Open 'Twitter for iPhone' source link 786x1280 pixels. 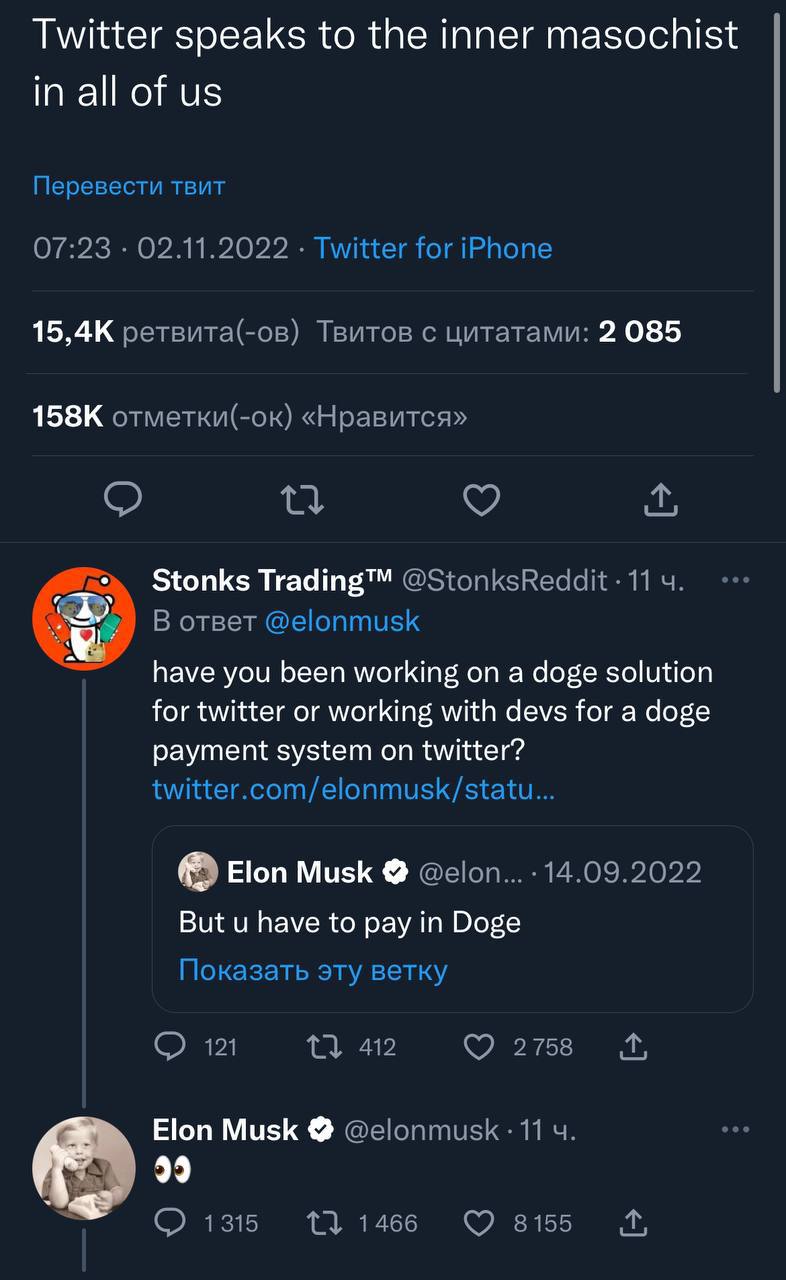tap(433, 248)
